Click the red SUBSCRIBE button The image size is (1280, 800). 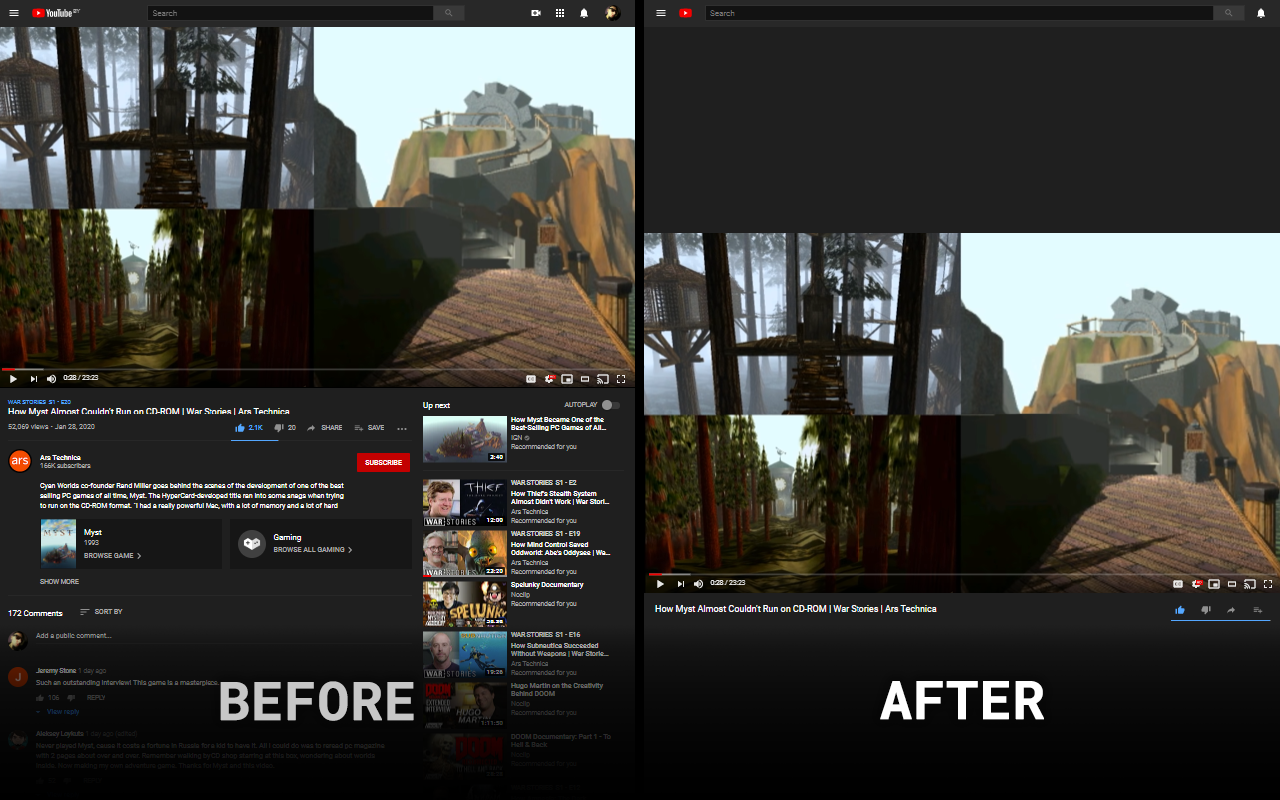[x=383, y=462]
